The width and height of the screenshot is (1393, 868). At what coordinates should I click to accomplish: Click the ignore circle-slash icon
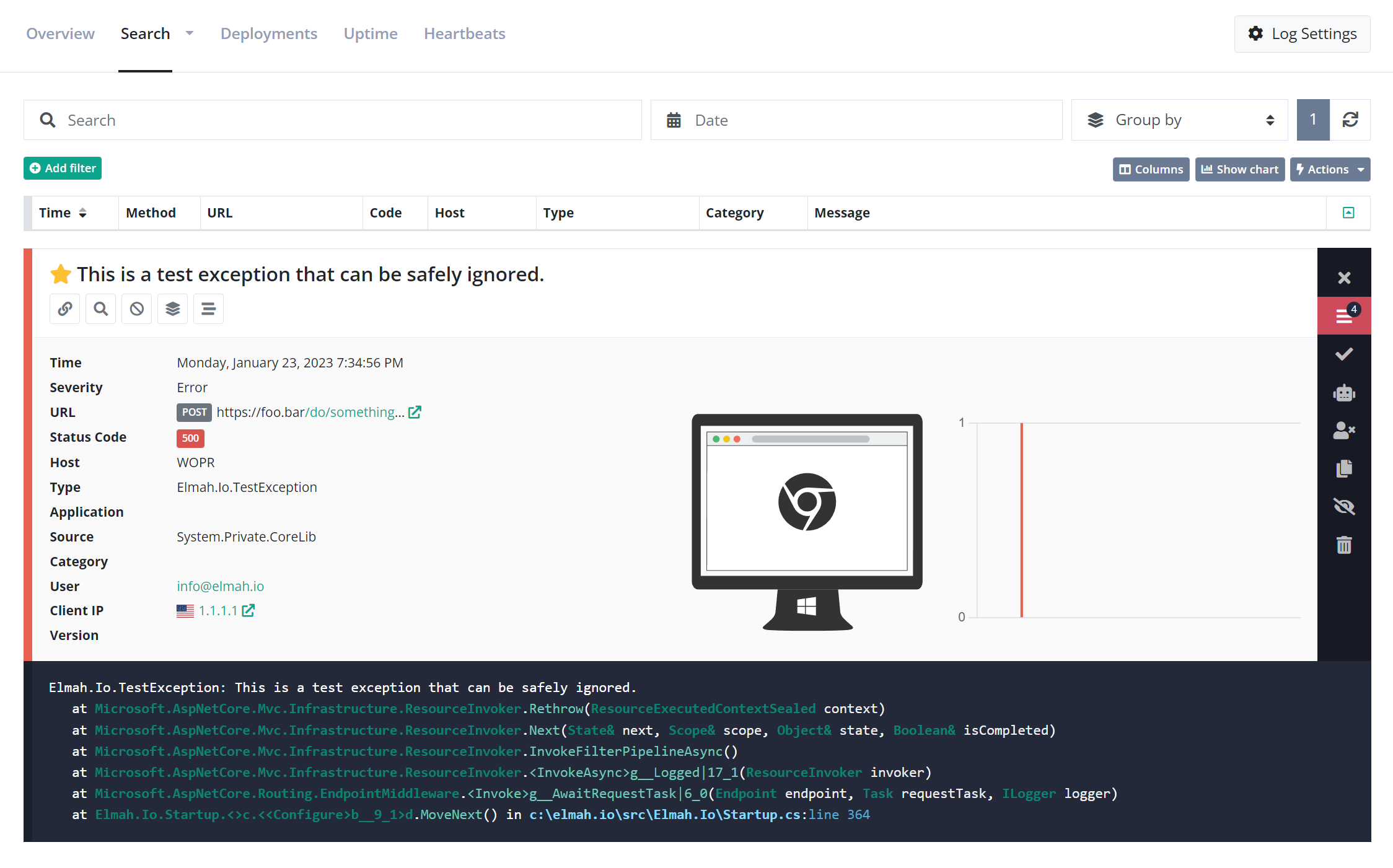click(x=136, y=309)
